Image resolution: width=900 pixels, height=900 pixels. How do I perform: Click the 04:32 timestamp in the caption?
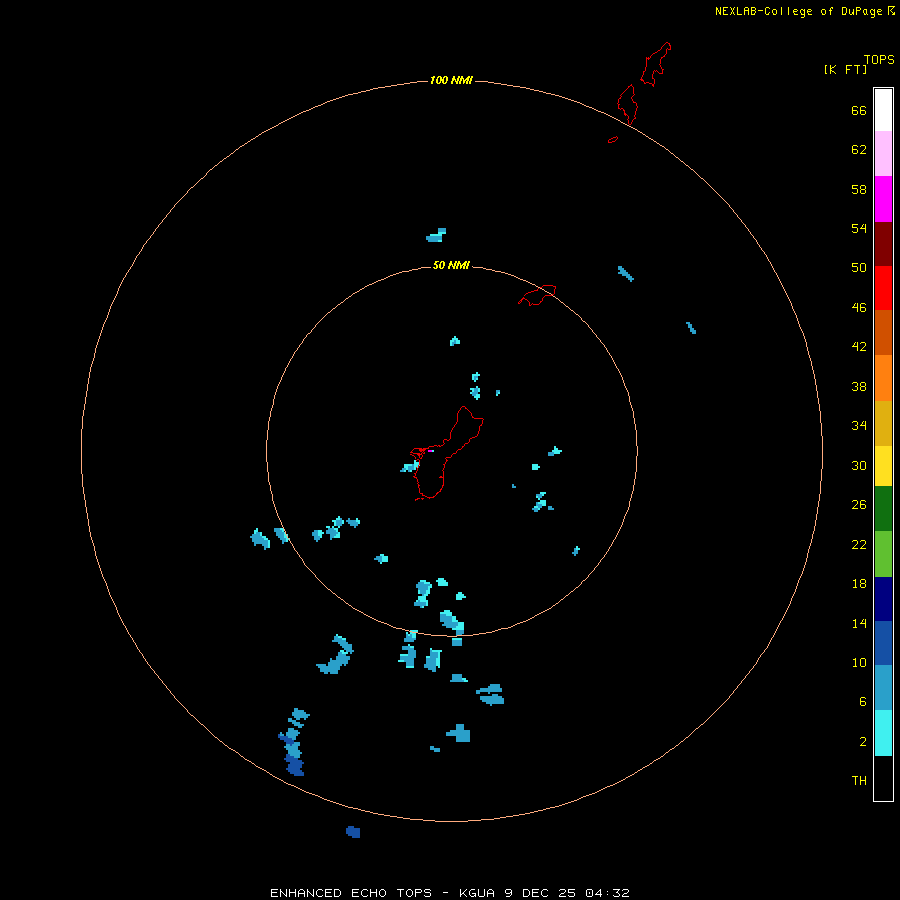[607, 893]
